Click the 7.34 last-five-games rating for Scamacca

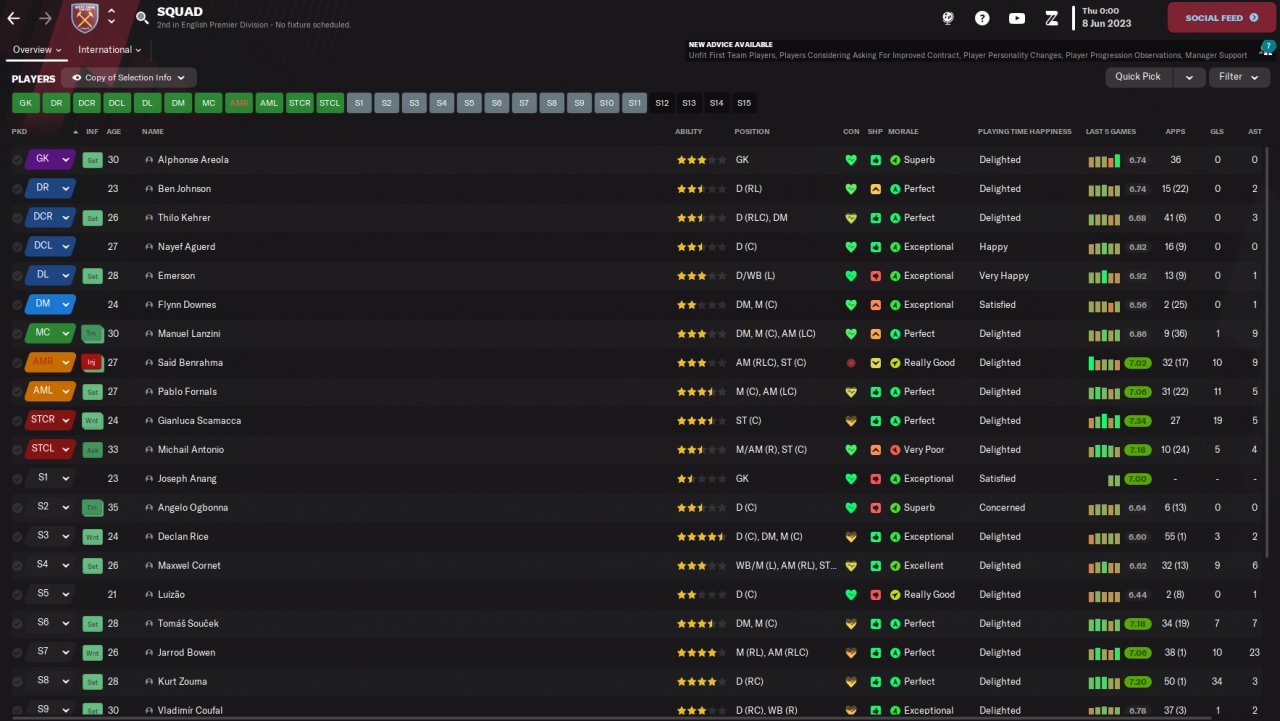[x=1138, y=421]
